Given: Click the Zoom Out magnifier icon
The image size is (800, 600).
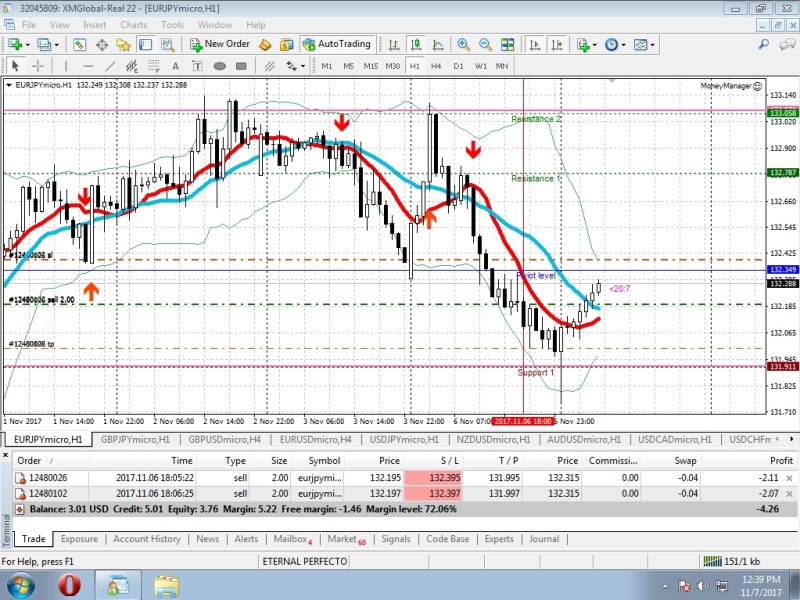Looking at the screenshot, I should 485,44.
